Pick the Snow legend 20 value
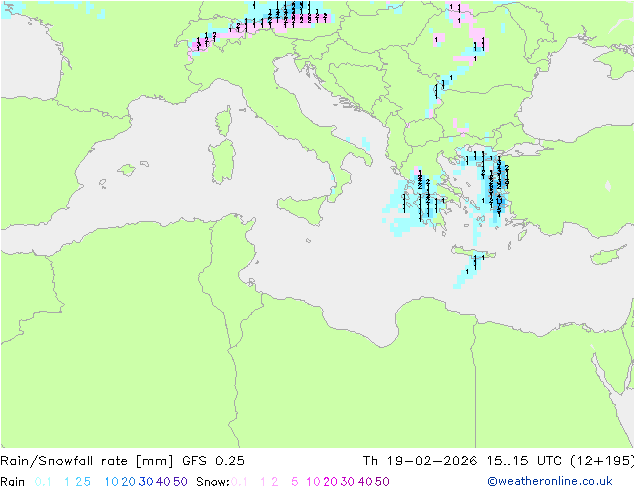 (330, 482)
